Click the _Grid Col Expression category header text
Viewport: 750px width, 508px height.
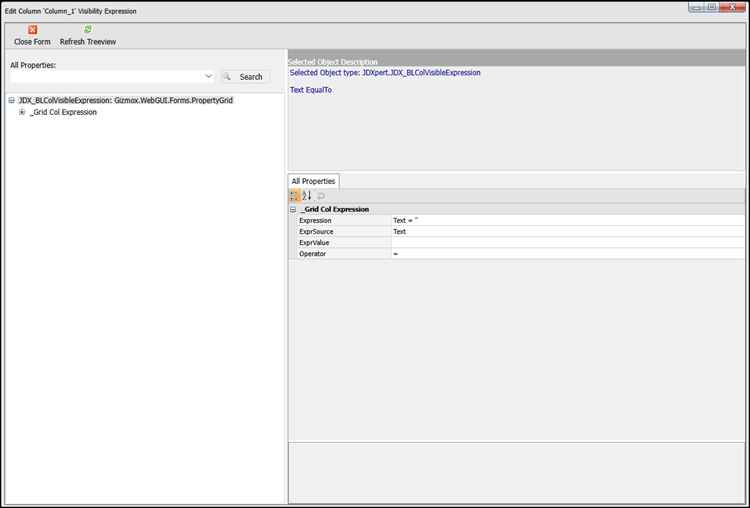(335, 210)
